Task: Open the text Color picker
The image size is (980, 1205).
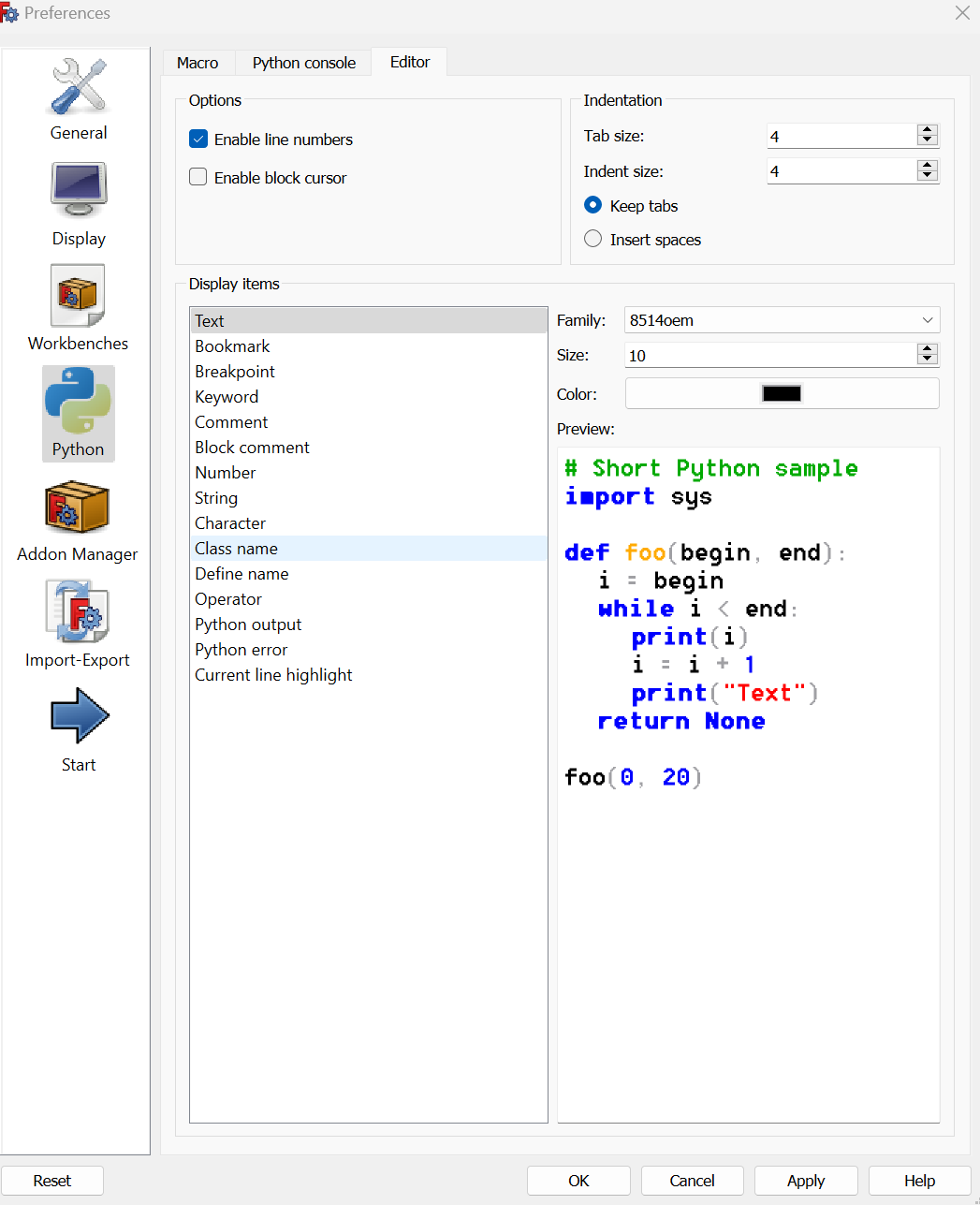Action: (782, 393)
